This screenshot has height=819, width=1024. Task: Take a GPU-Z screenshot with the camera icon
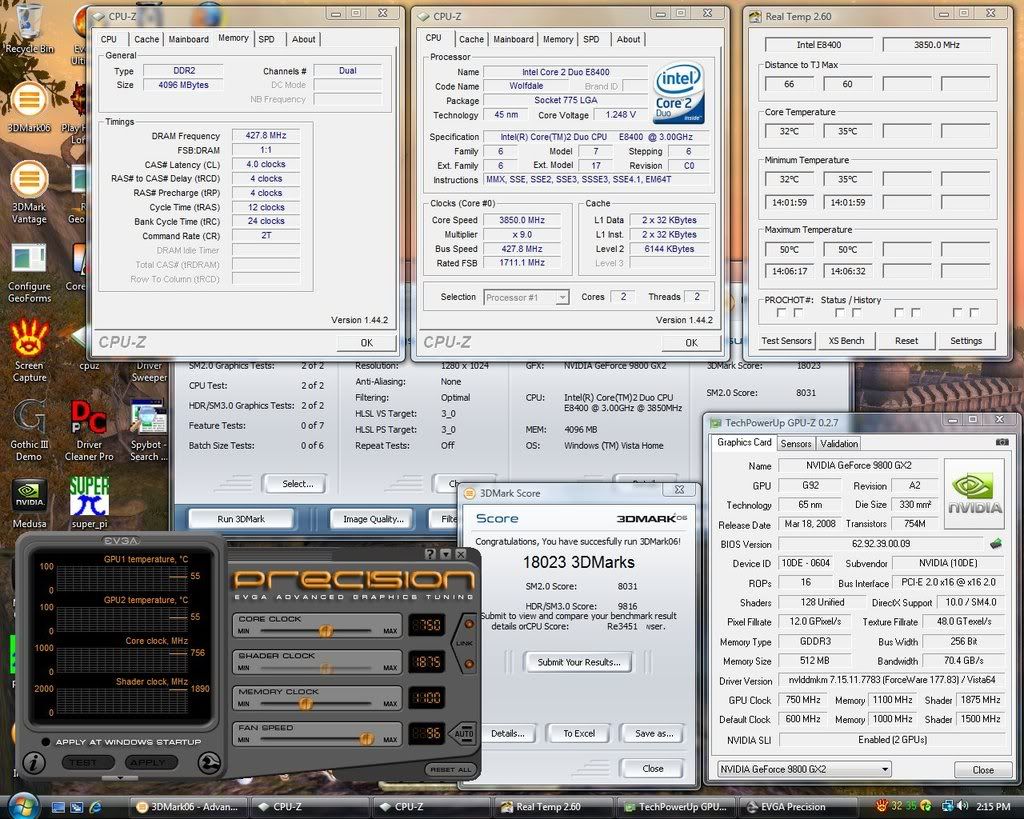click(1002, 442)
